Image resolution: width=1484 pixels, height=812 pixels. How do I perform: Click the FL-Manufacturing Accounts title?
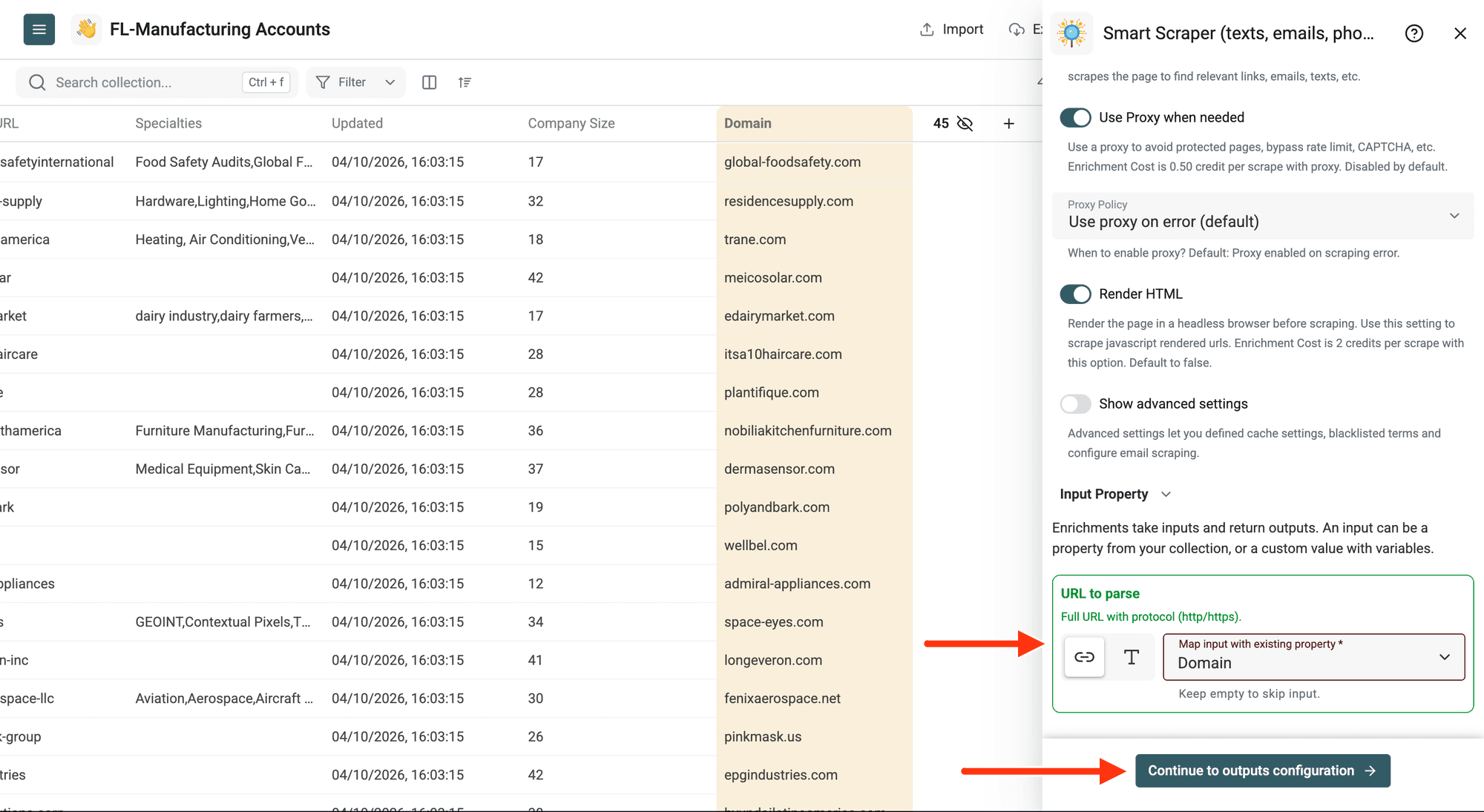pos(220,30)
